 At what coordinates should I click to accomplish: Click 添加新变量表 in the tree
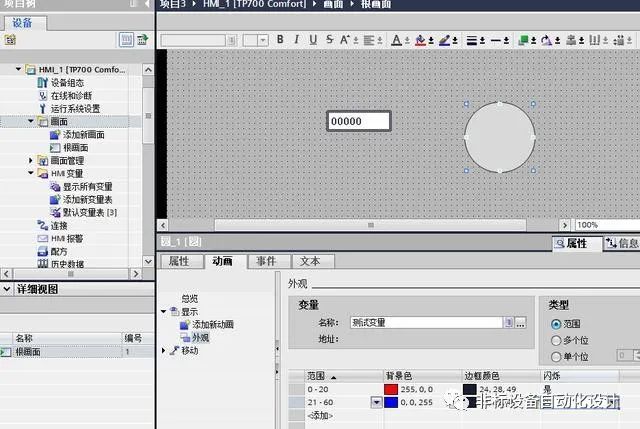pos(88,200)
